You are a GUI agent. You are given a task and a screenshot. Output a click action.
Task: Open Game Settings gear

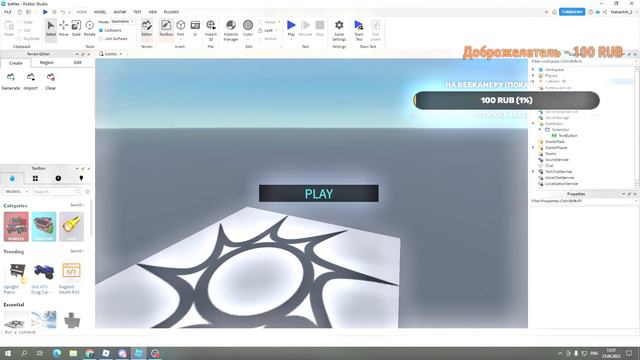(x=339, y=30)
